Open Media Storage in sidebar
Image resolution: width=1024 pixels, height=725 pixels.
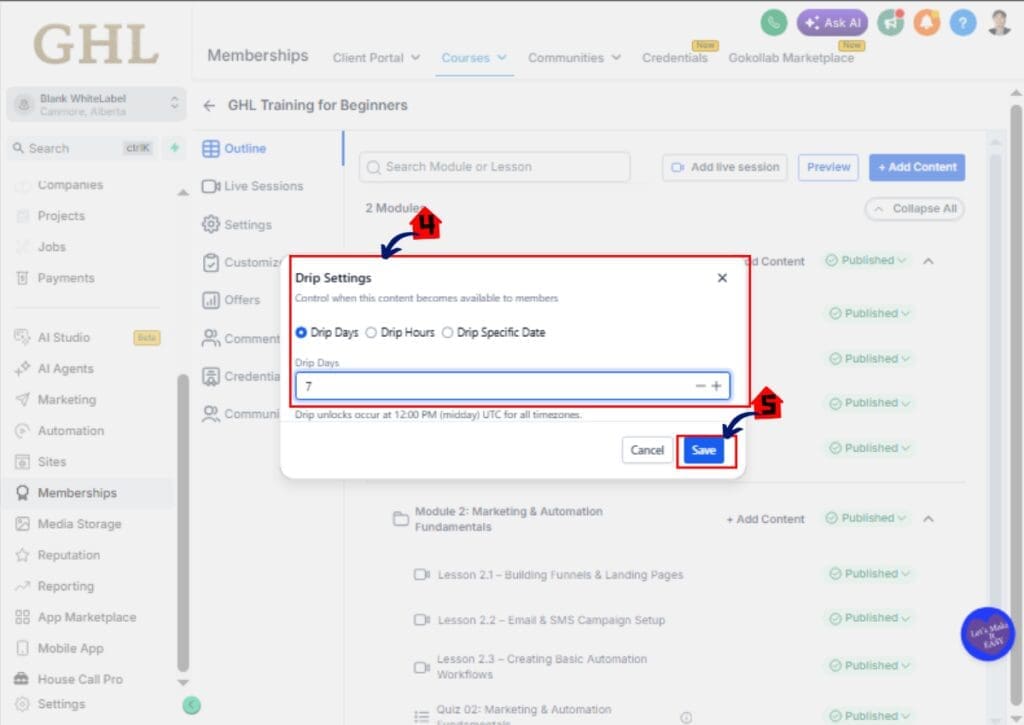[79, 524]
